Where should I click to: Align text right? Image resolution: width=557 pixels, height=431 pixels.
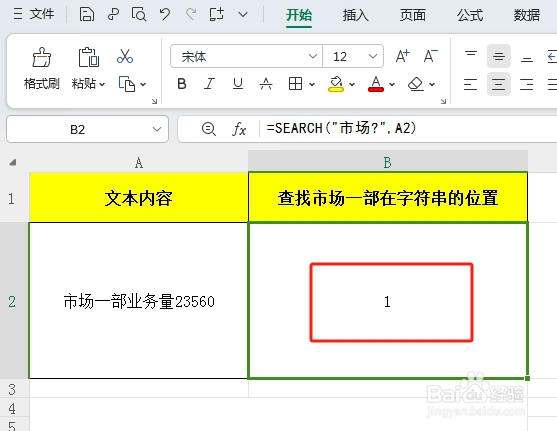tap(526, 84)
